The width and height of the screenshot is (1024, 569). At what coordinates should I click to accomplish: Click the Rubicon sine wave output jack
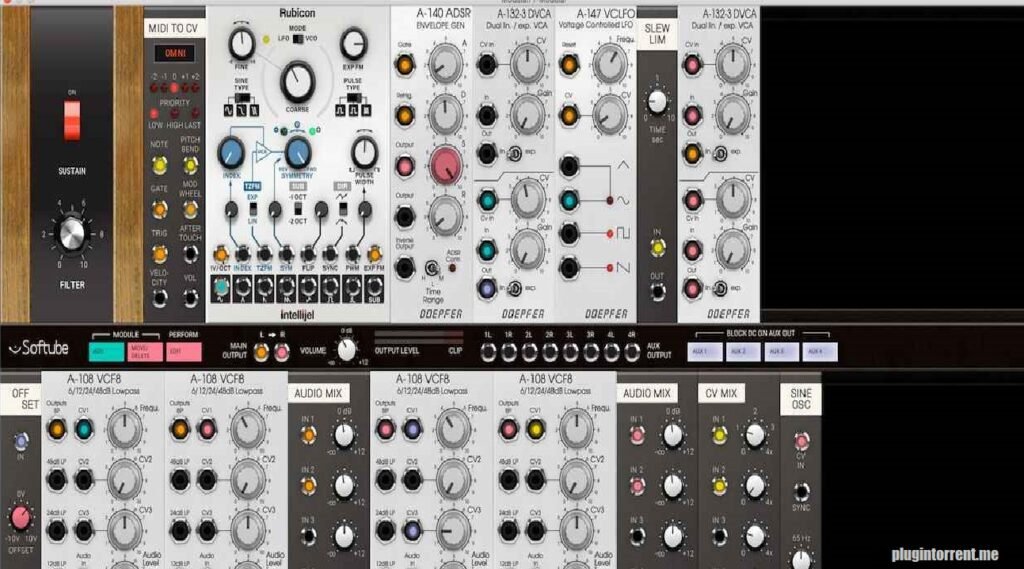(x=221, y=287)
